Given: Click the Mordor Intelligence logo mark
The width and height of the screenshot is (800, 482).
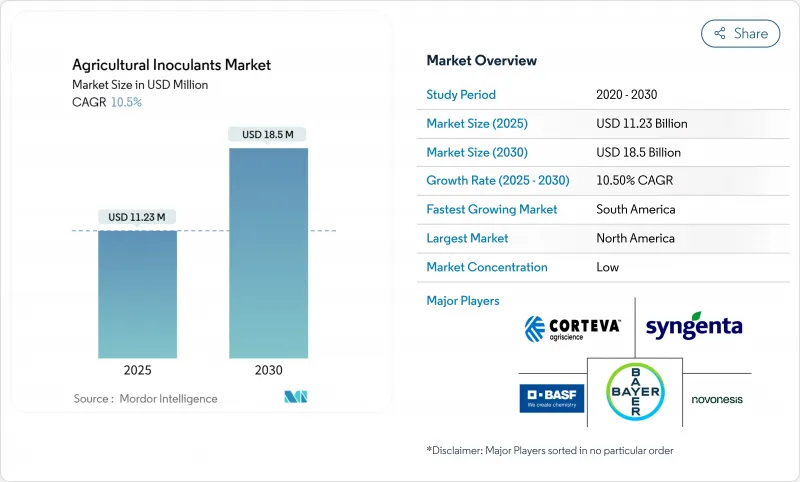Looking at the screenshot, I should 295,397.
